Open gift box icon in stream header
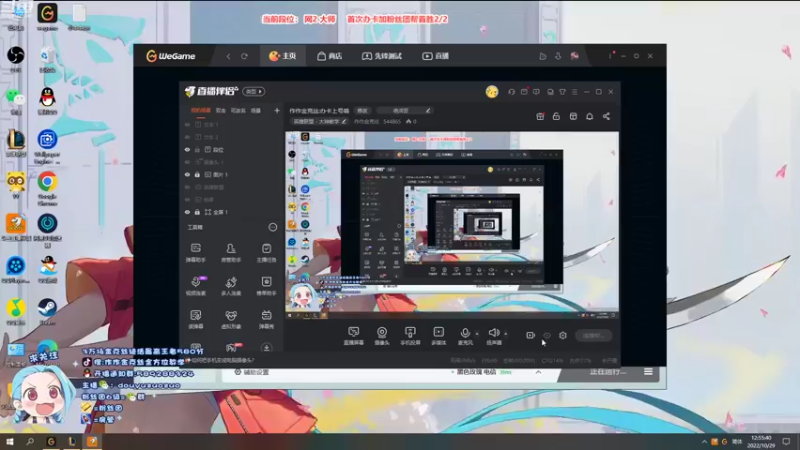800x450 pixels. pos(540,116)
